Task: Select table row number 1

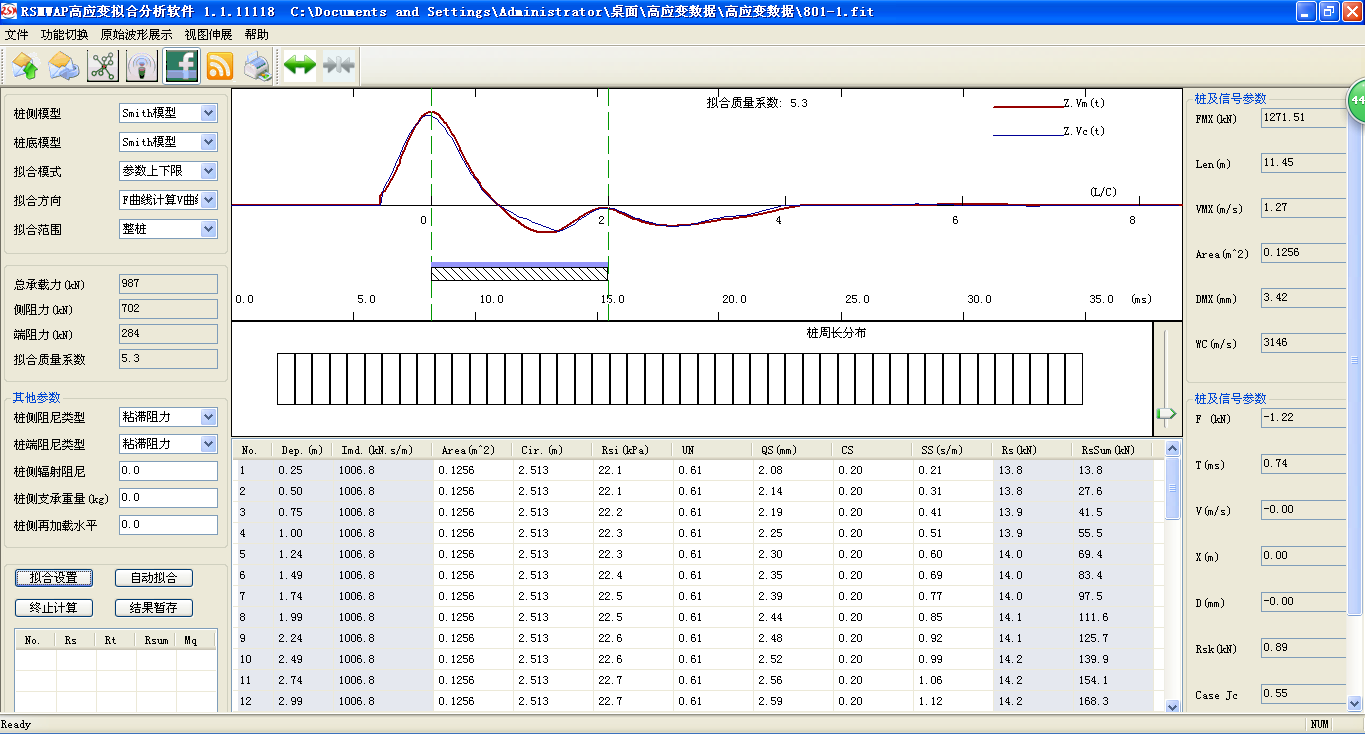Action: 698,470
